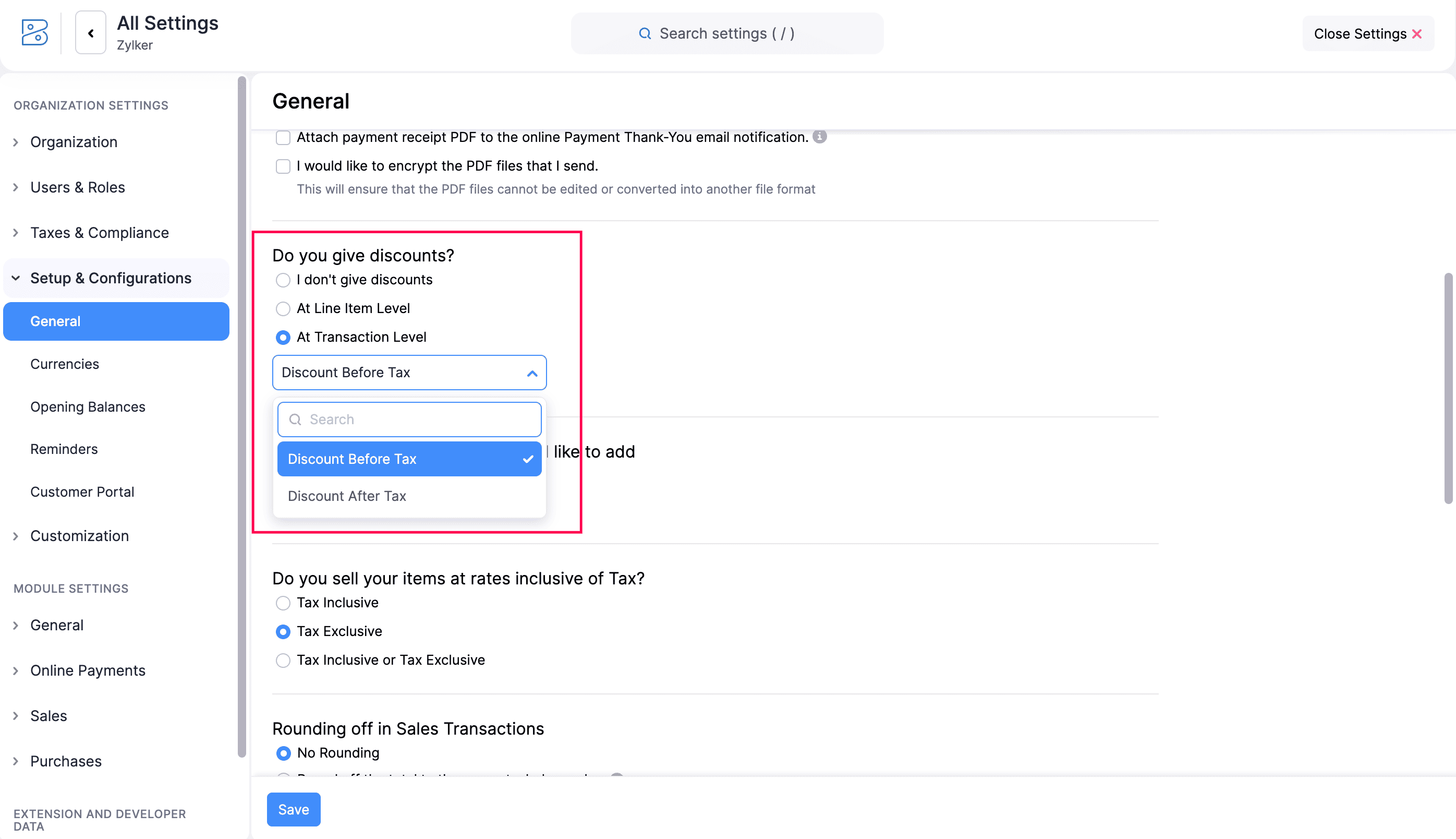Screen dimensions: 1456x839
Task: Click the back arrow icon
Action: coord(91,33)
